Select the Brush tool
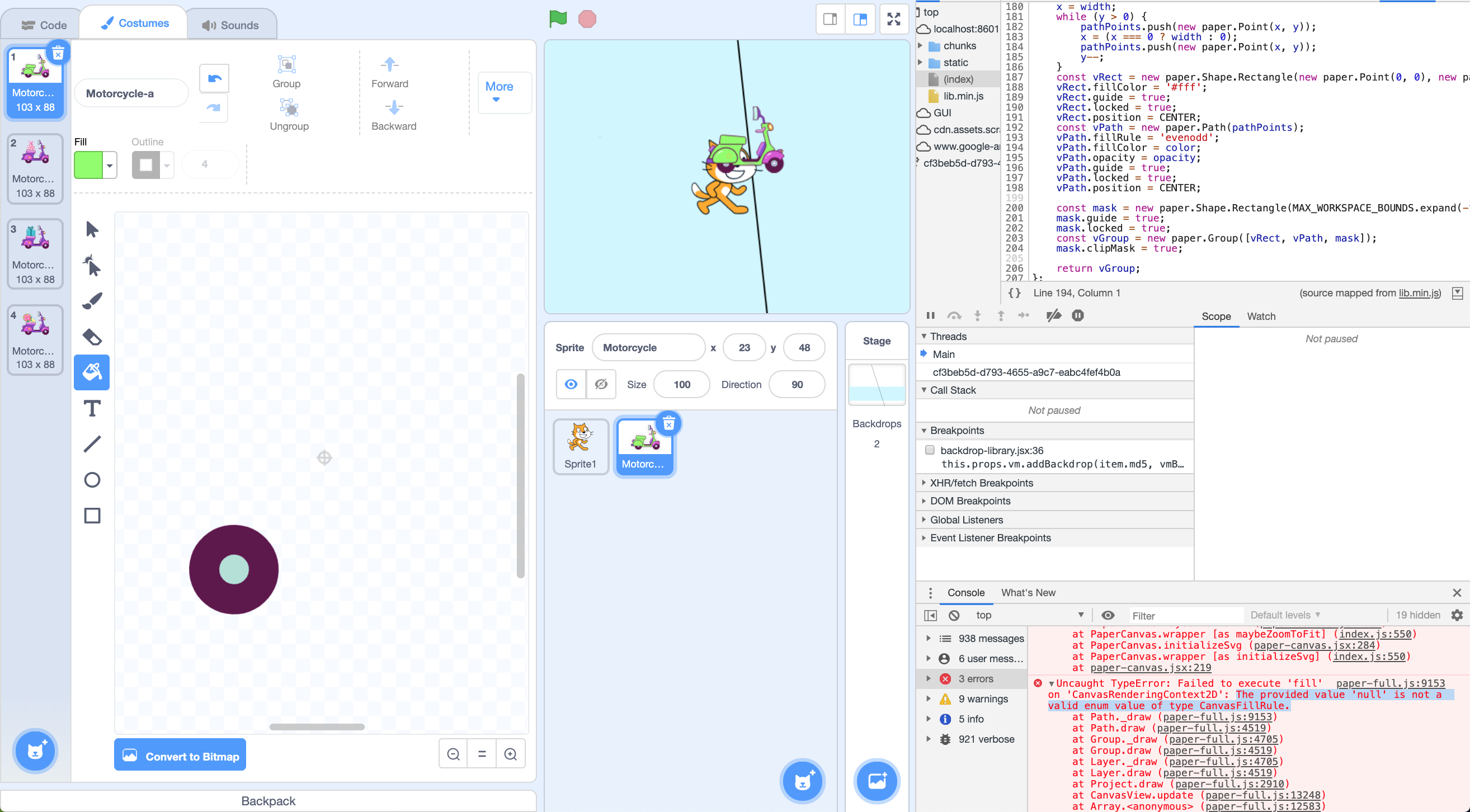This screenshot has width=1470, height=812. pyautogui.click(x=92, y=301)
